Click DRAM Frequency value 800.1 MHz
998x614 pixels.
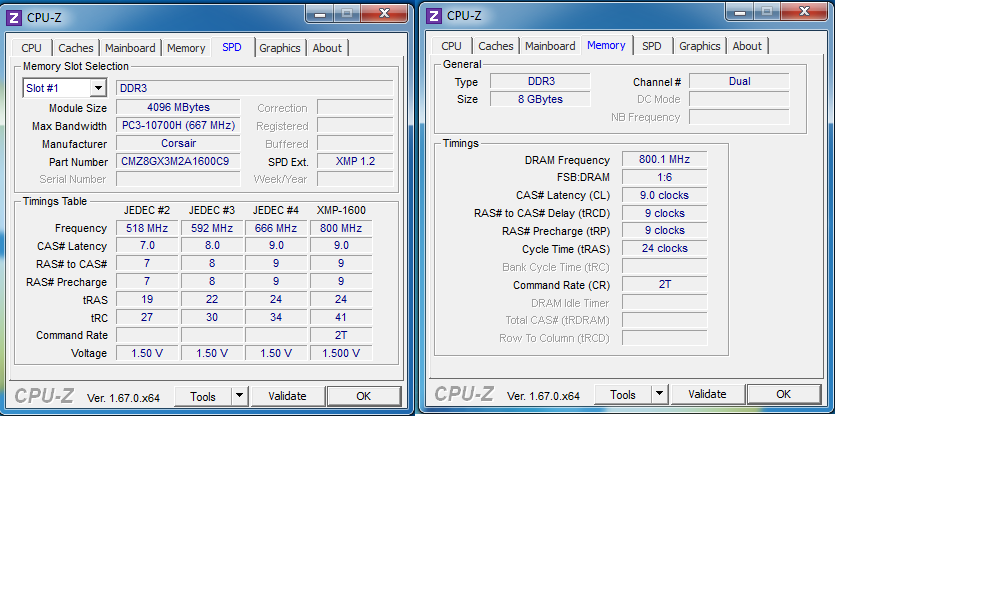(x=664, y=159)
